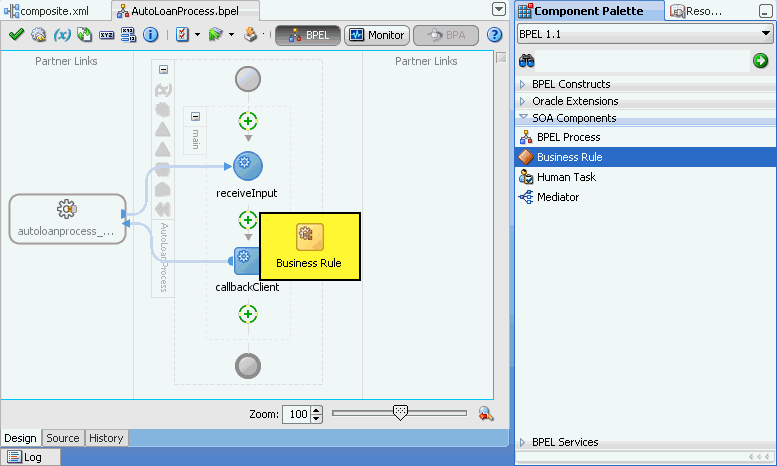Expand the BPEL Services section

tap(522, 442)
